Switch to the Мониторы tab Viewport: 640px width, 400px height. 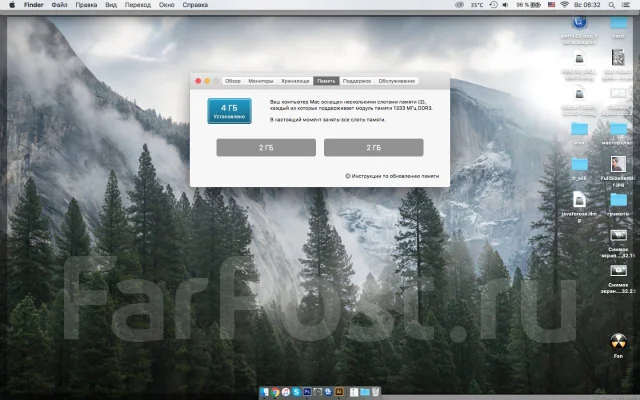(261, 81)
